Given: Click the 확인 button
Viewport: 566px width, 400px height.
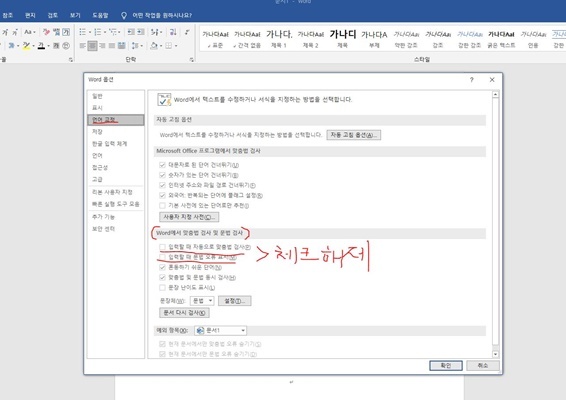Looking at the screenshot, I should (x=446, y=365).
